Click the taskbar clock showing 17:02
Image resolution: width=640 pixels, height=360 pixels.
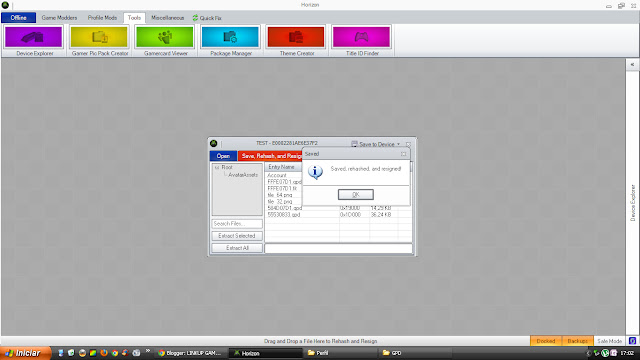(x=627, y=353)
